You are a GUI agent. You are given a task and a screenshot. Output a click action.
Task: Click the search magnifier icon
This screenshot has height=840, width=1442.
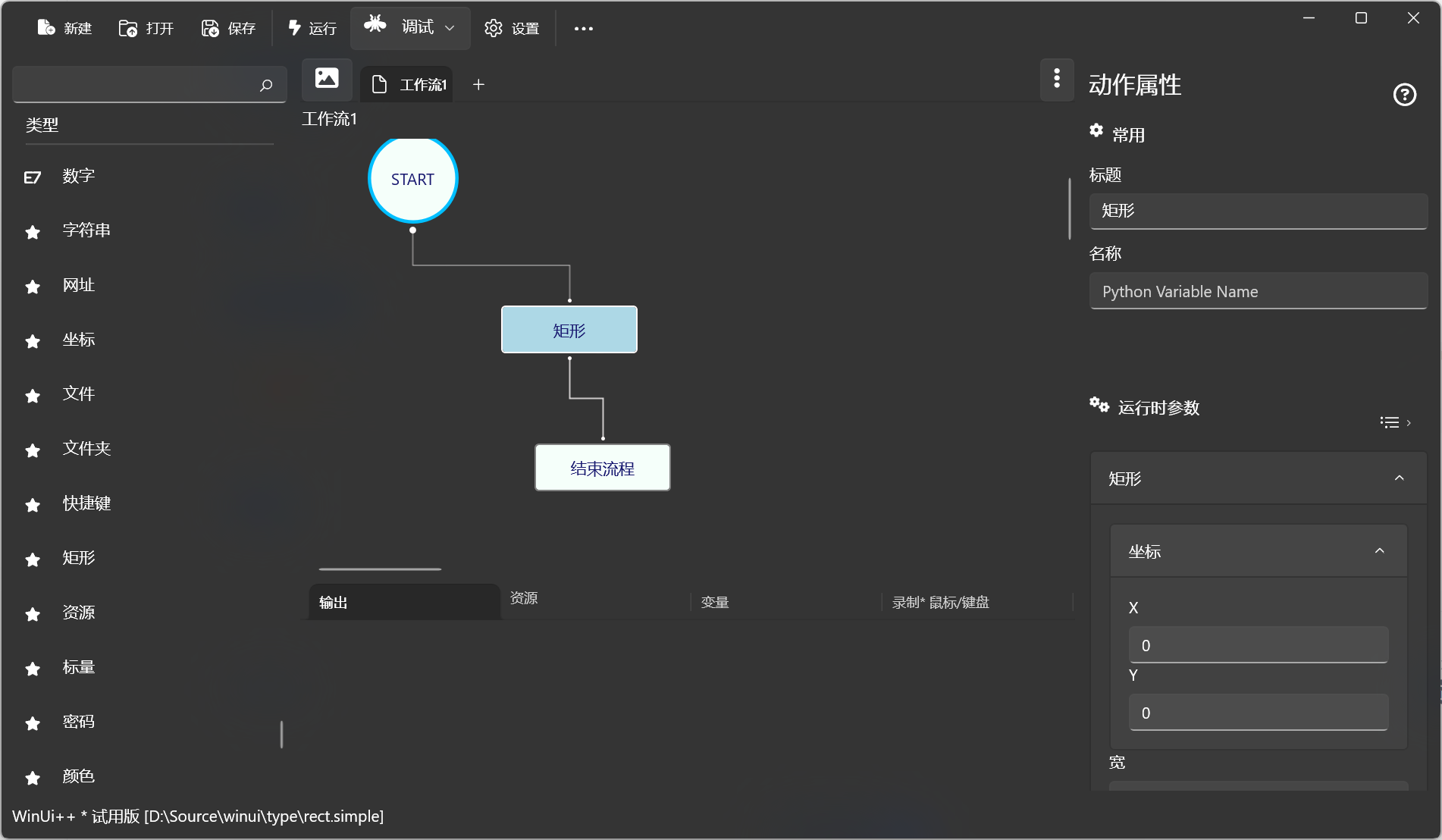pyautogui.click(x=266, y=85)
